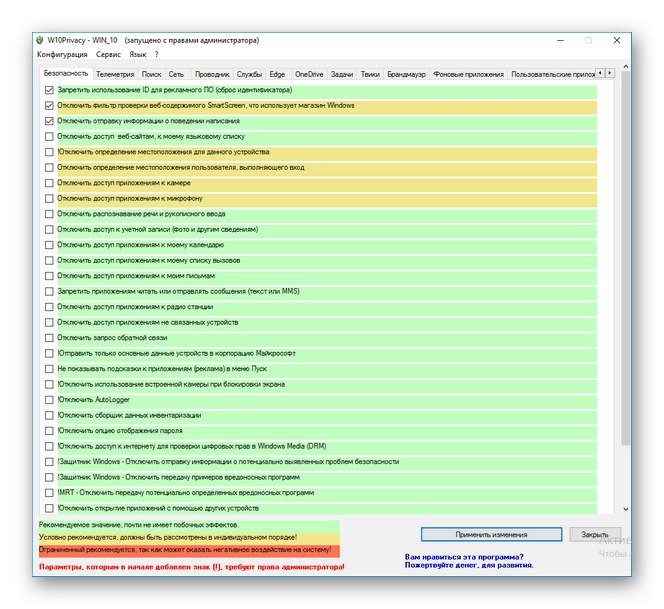Click text Отключить открытие приложений с помощью других устройств
The width and height of the screenshot is (664, 609).
click(x=158, y=508)
